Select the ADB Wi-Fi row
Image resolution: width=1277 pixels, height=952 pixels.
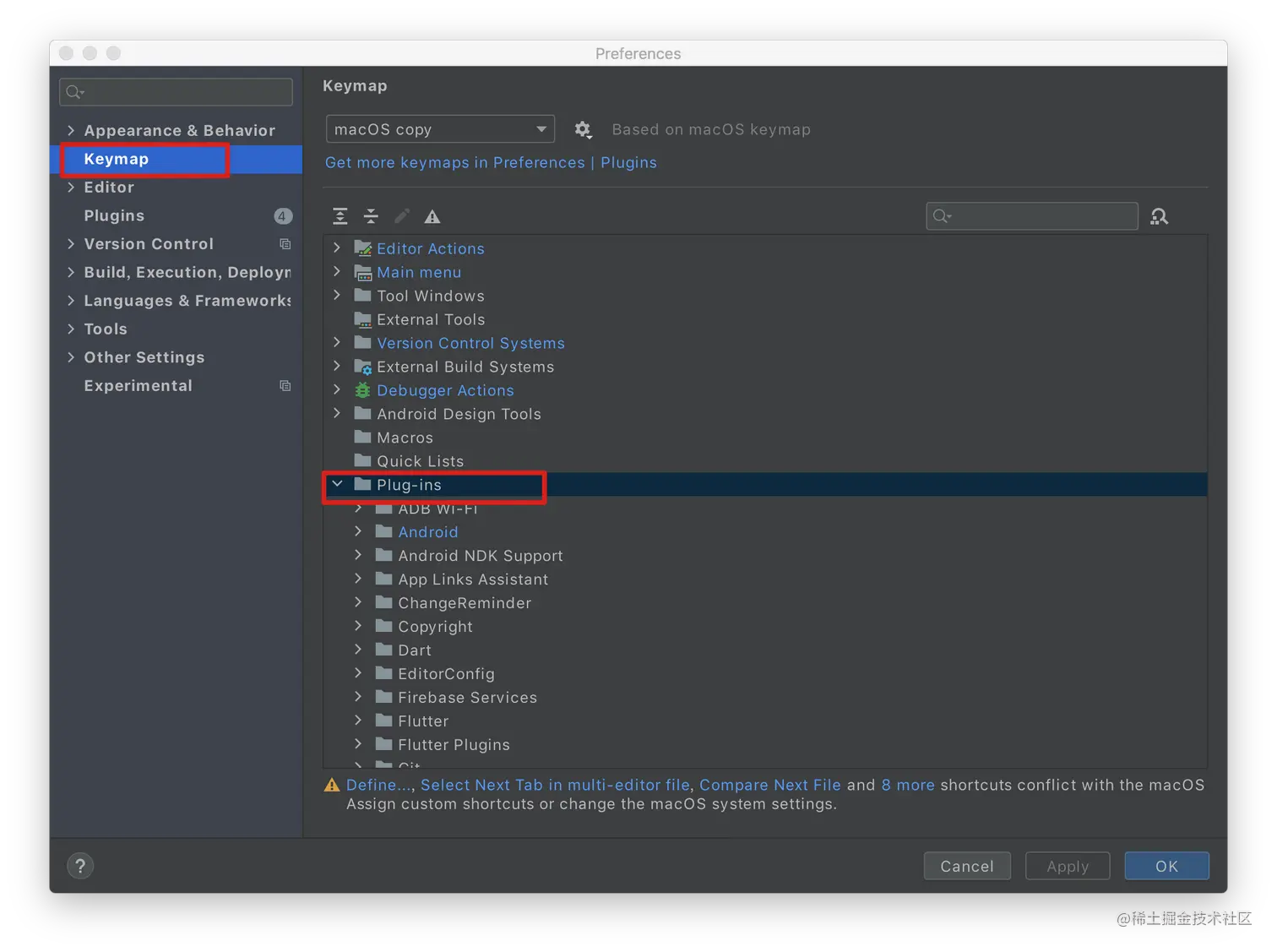(x=765, y=508)
